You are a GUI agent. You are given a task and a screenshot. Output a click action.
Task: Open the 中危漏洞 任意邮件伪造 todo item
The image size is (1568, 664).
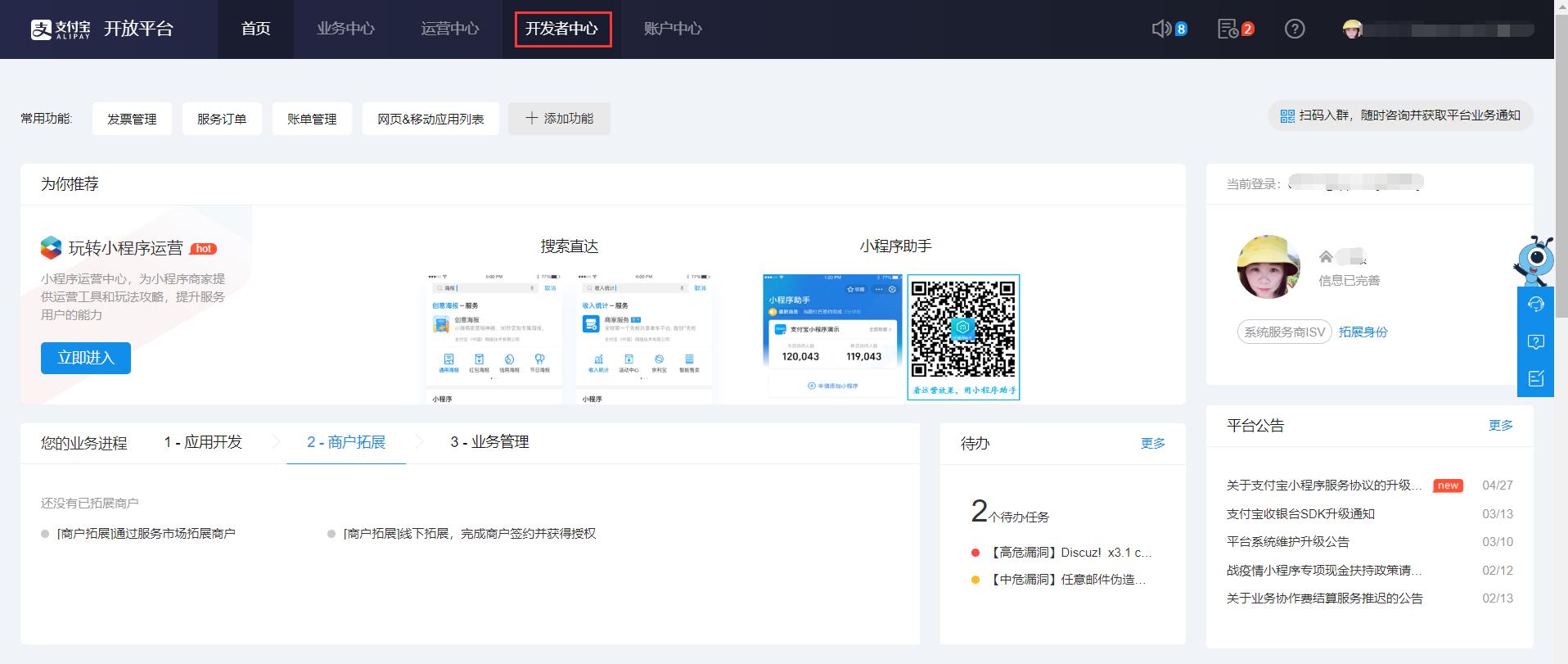[1066, 580]
